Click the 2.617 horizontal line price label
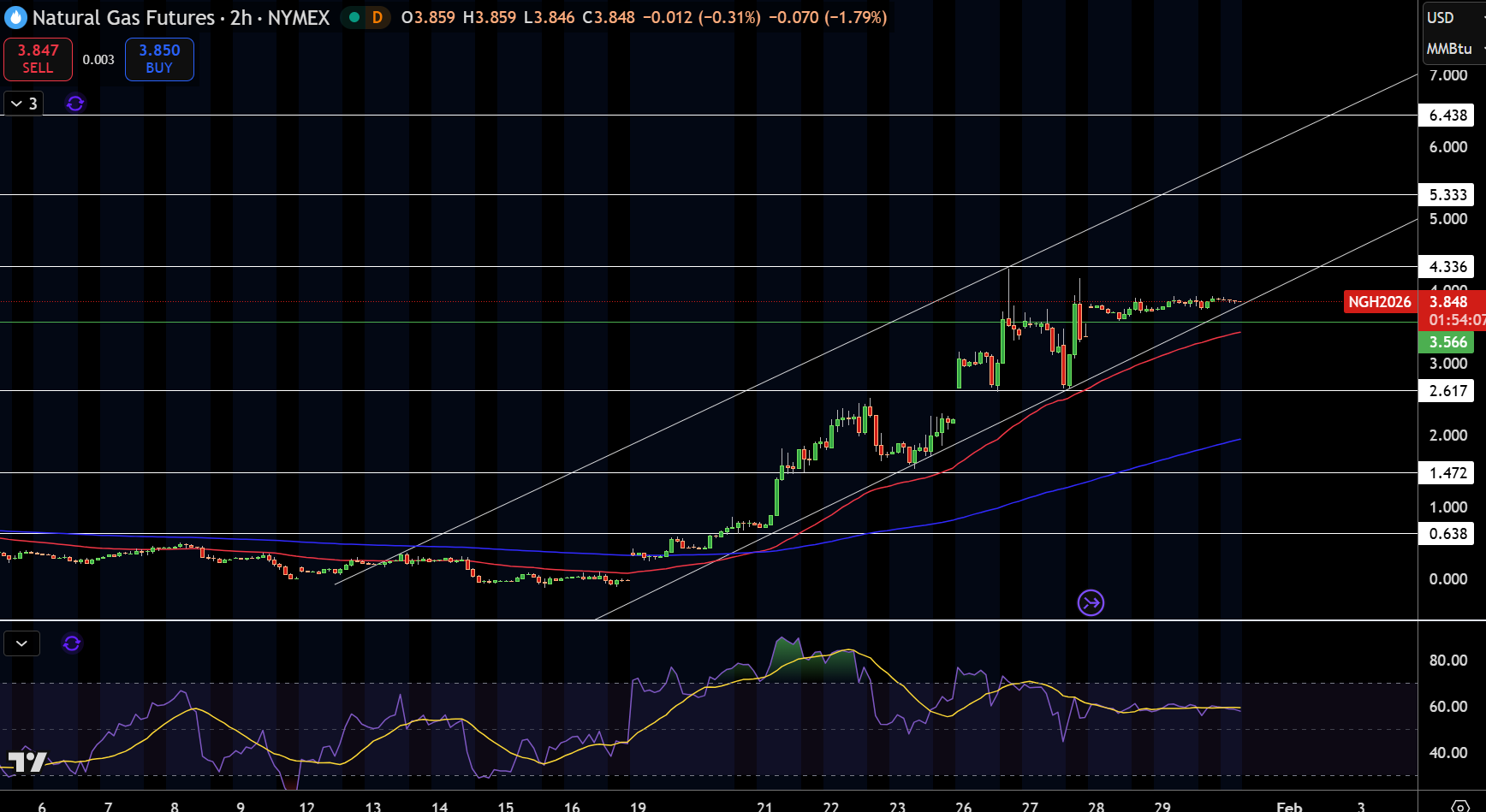This screenshot has height=812, width=1486. click(x=1447, y=391)
